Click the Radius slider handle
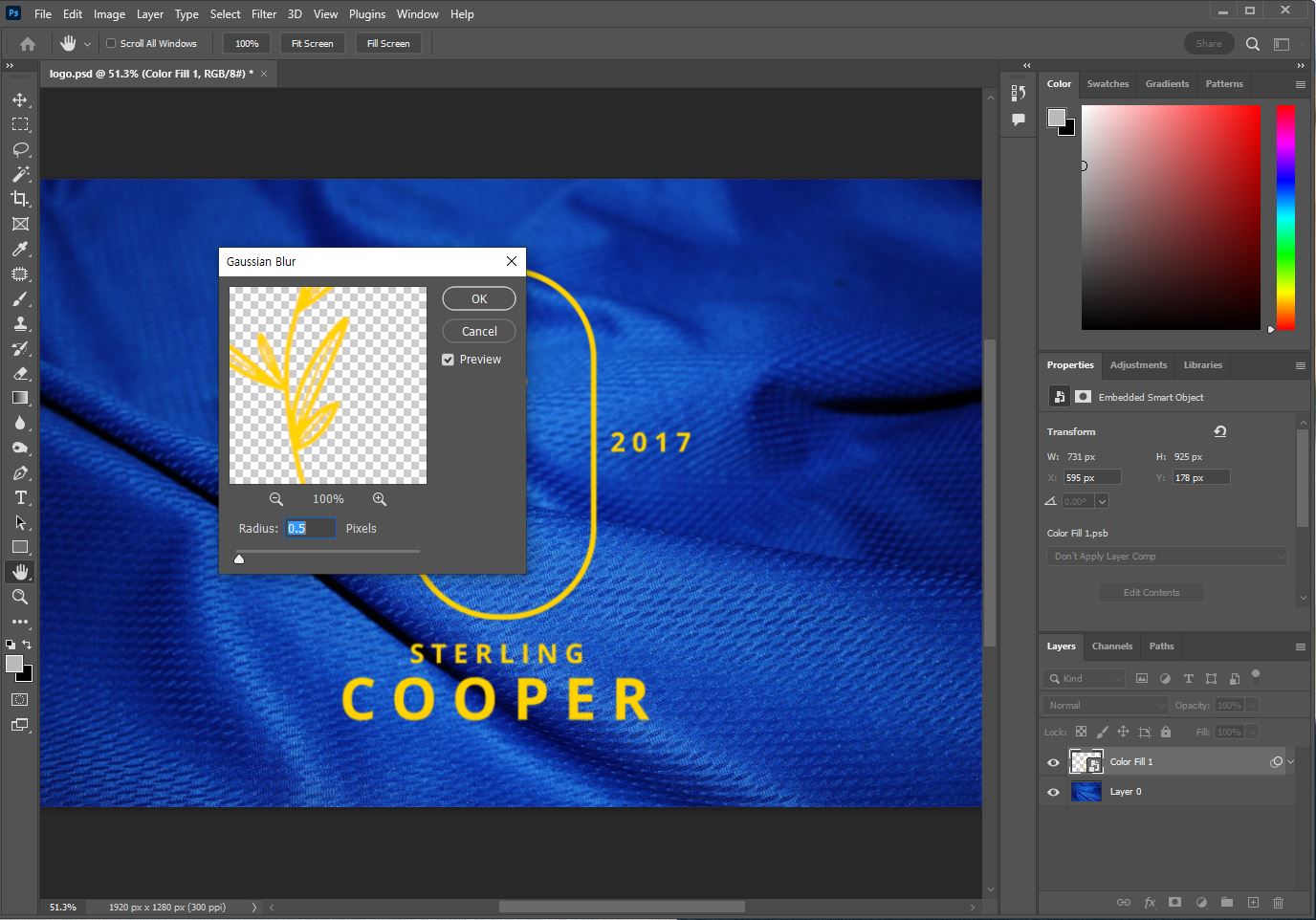 [x=239, y=559]
